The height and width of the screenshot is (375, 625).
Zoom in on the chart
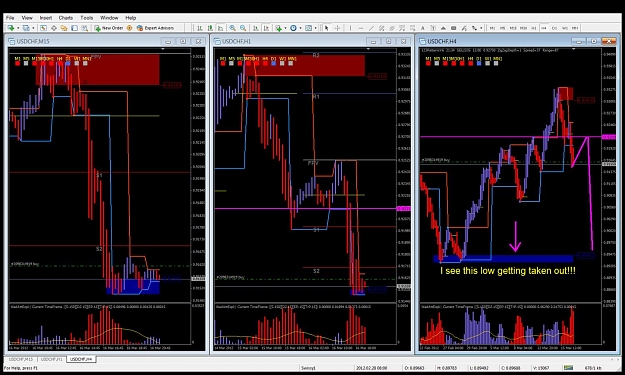(x=232, y=28)
